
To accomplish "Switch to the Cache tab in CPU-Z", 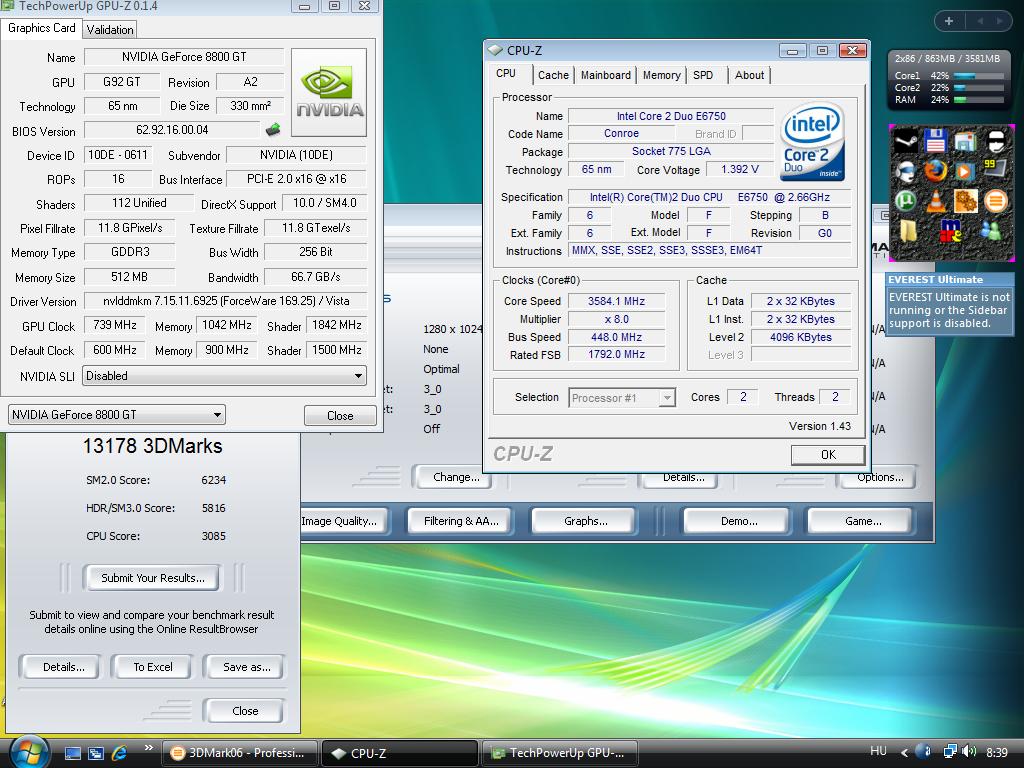I will tap(553, 75).
